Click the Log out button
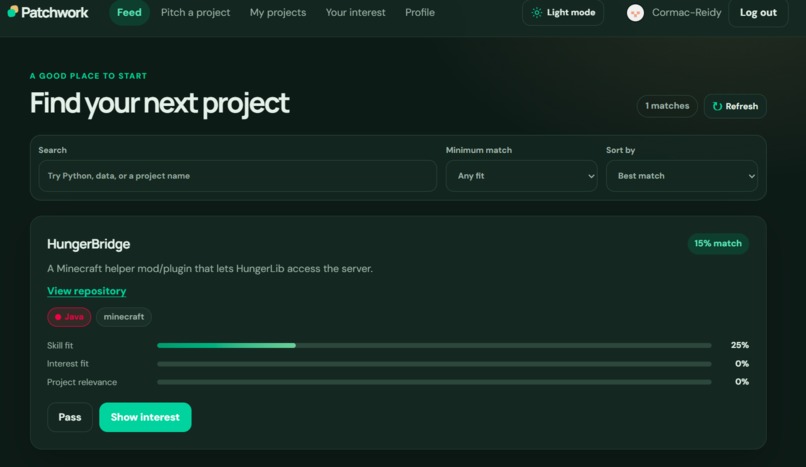The width and height of the screenshot is (806, 467). pyautogui.click(x=758, y=13)
